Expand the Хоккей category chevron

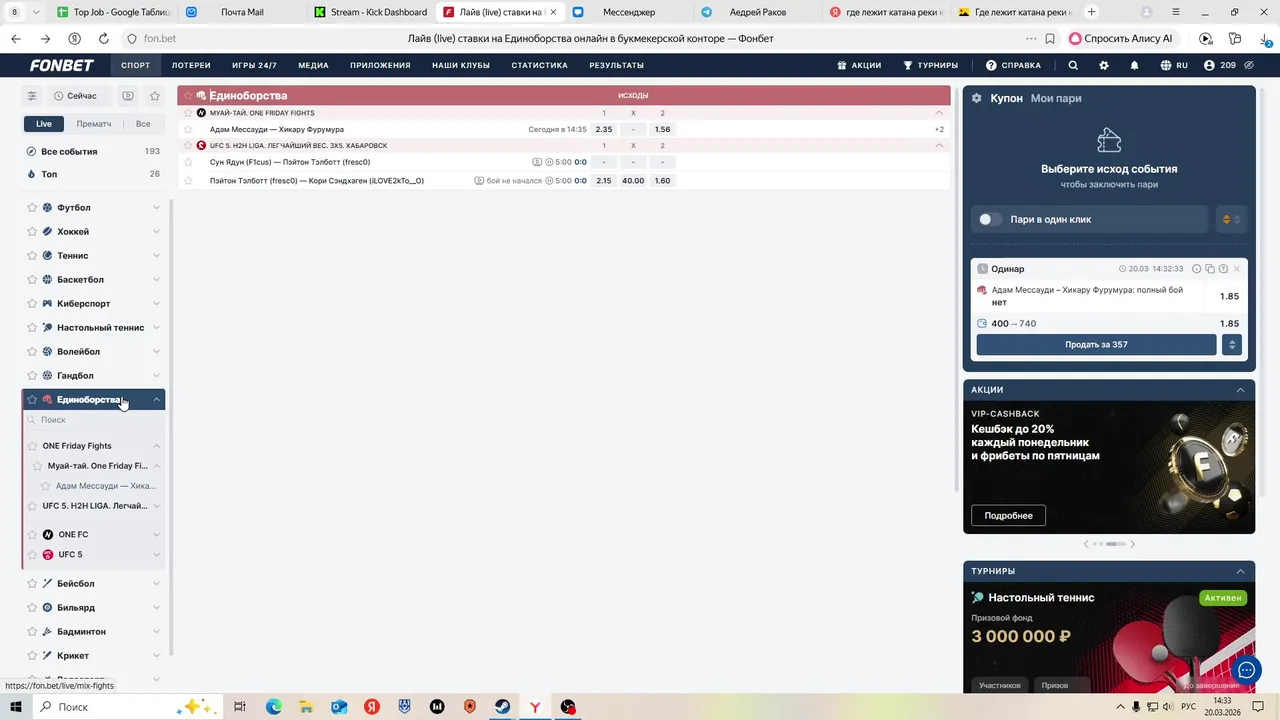(156, 232)
